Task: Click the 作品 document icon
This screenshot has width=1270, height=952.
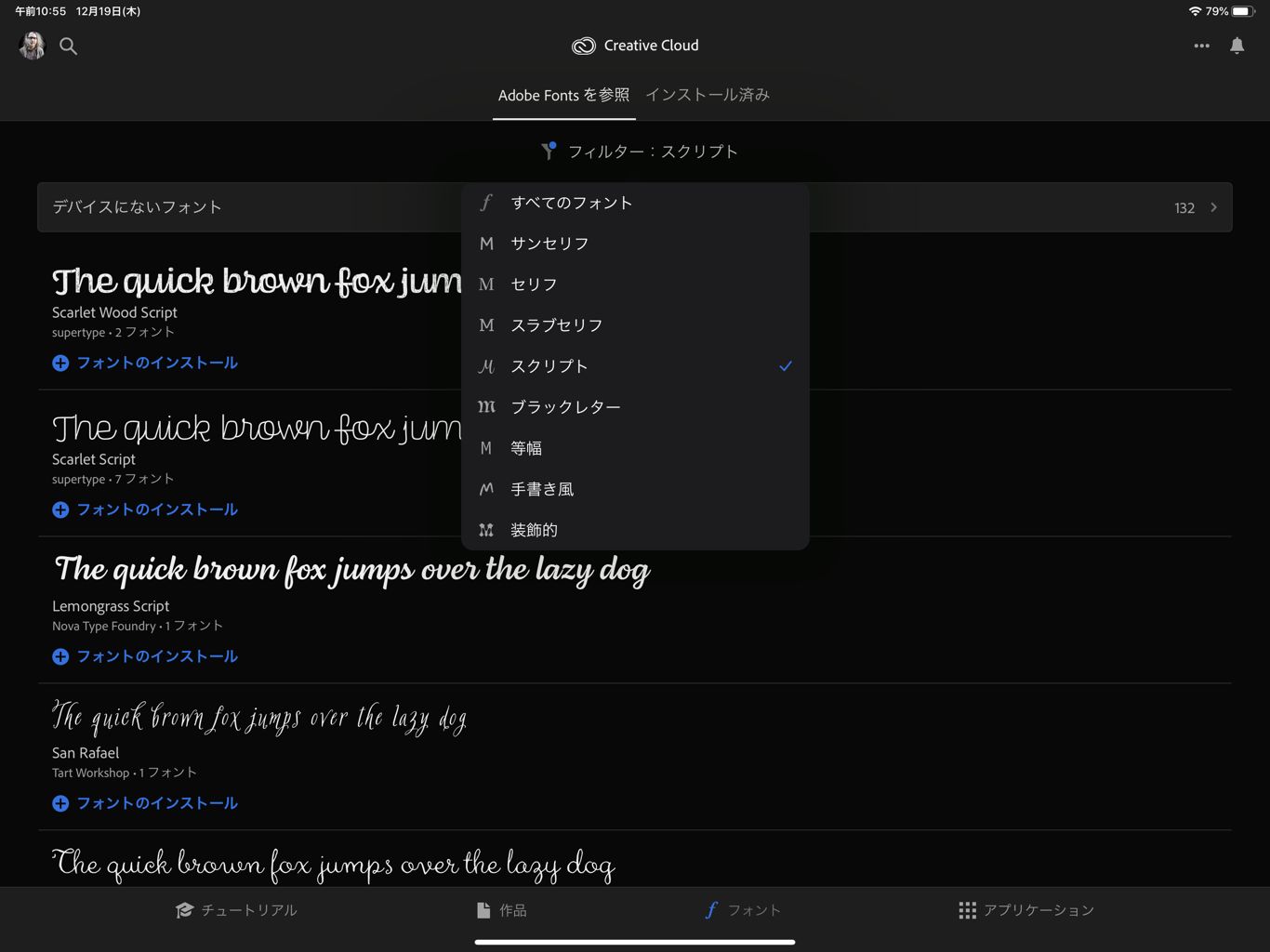Action: [483, 910]
